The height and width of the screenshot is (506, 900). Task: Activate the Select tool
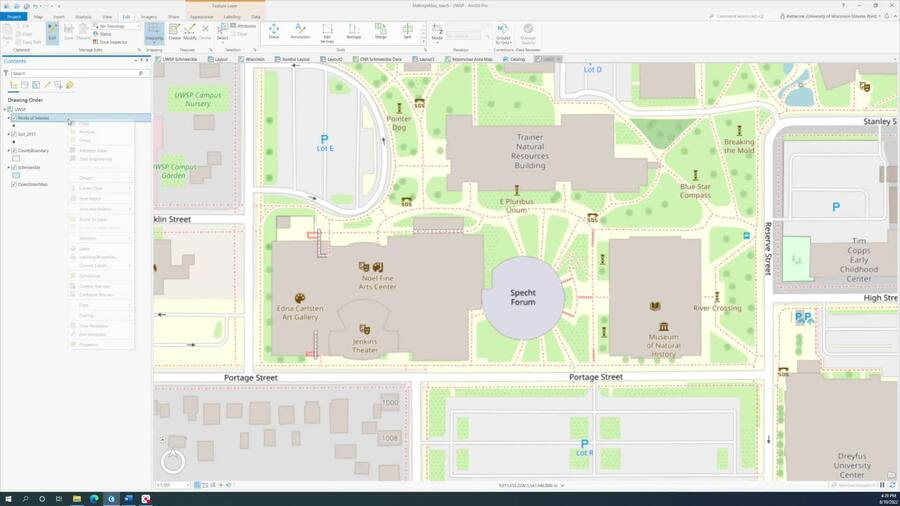tap(222, 33)
